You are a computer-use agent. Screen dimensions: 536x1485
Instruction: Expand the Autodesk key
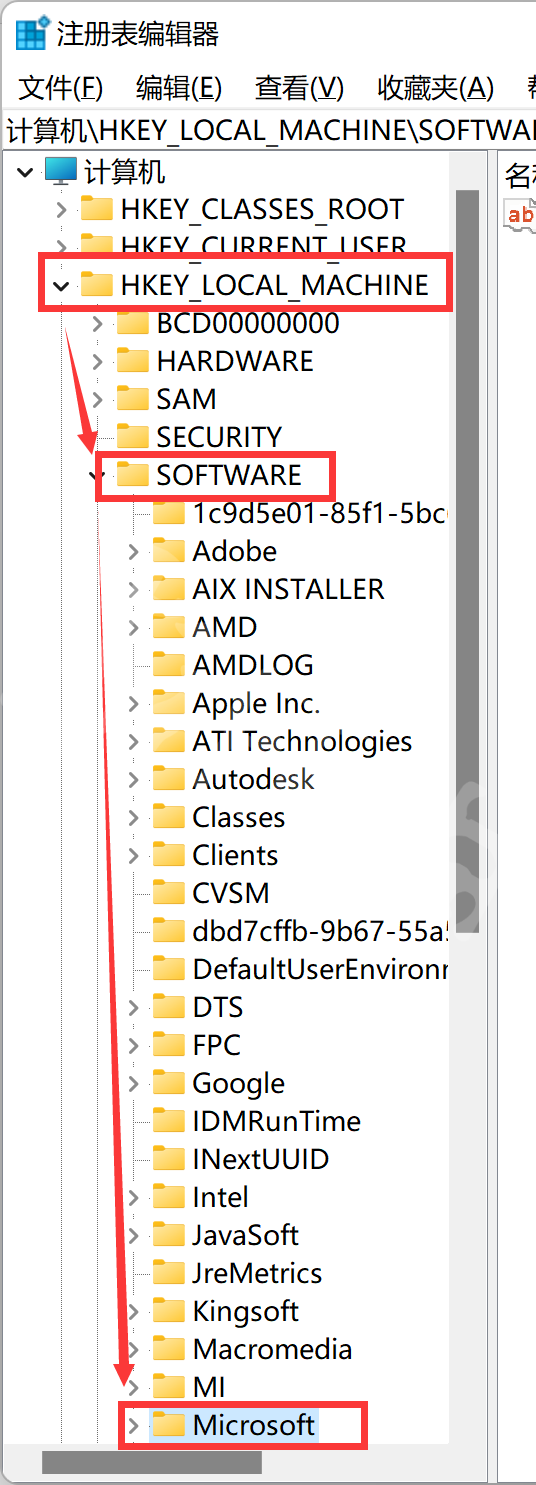pos(133,779)
